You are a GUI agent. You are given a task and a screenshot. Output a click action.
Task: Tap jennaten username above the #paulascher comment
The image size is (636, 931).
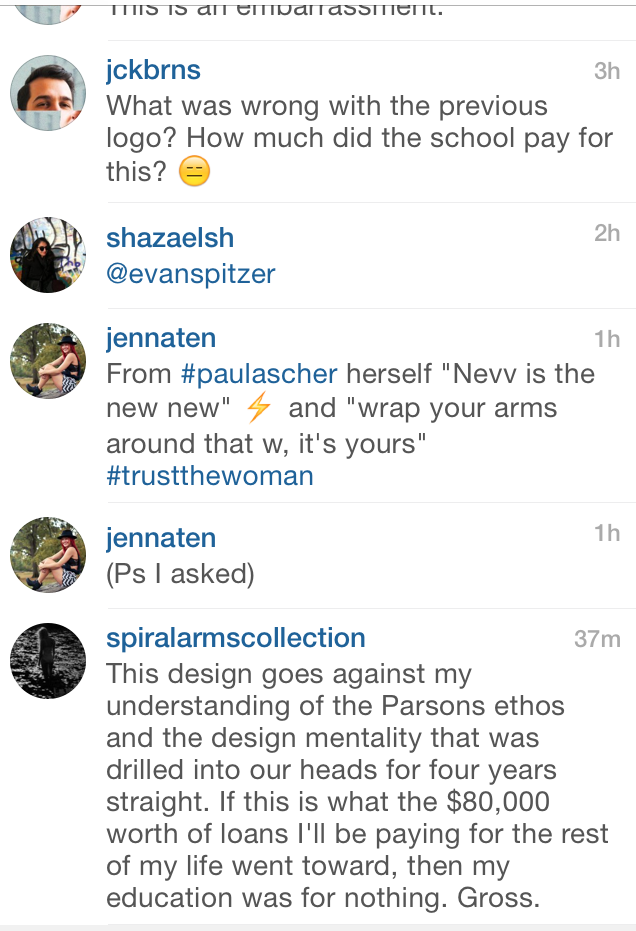[161, 338]
